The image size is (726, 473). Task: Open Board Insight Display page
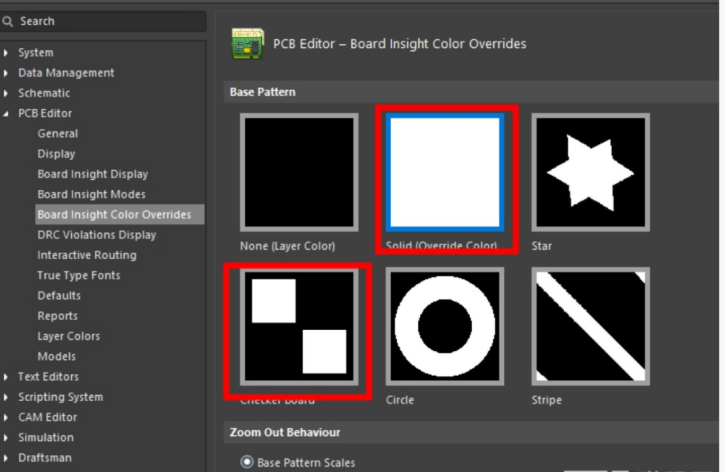92,174
